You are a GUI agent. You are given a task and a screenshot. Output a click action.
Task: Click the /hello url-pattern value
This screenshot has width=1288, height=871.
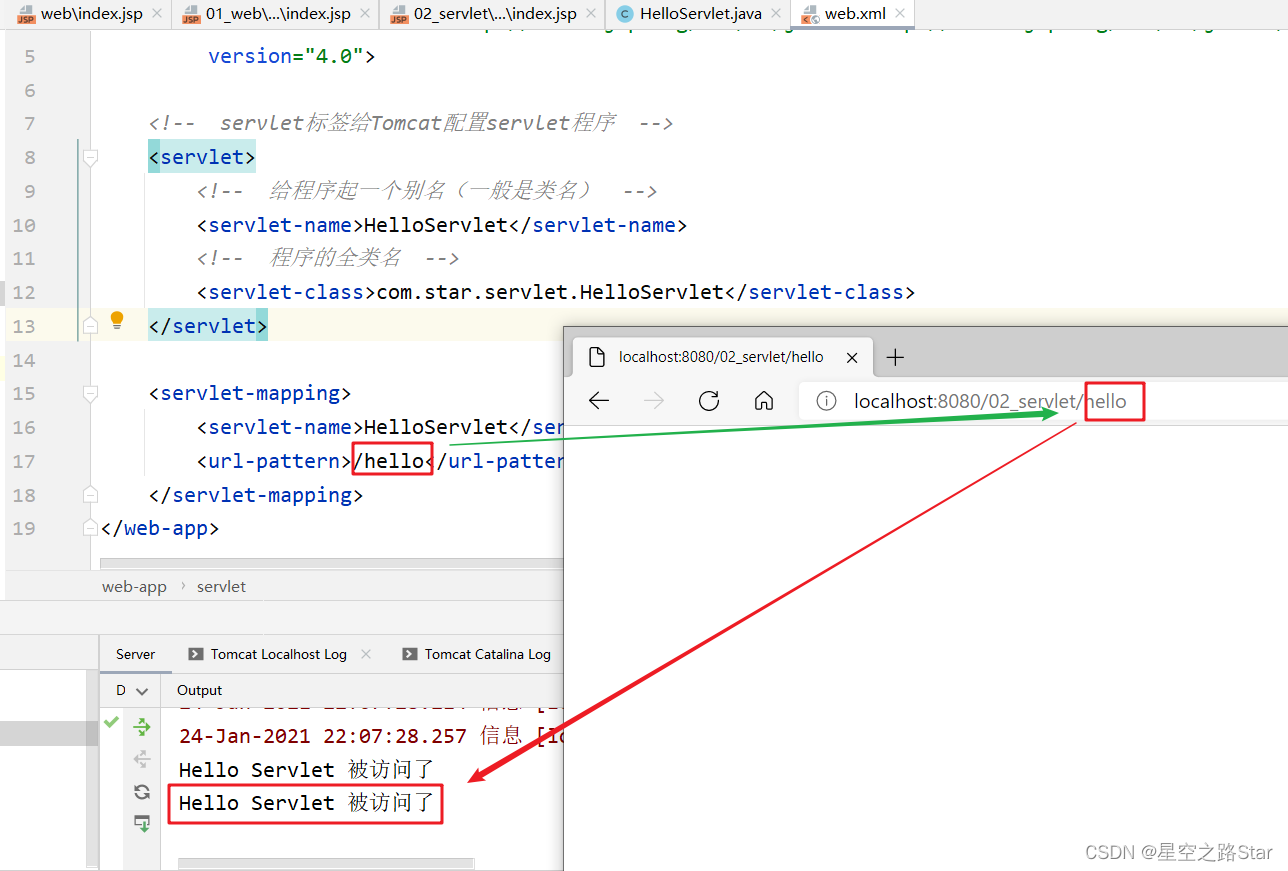(x=393, y=461)
